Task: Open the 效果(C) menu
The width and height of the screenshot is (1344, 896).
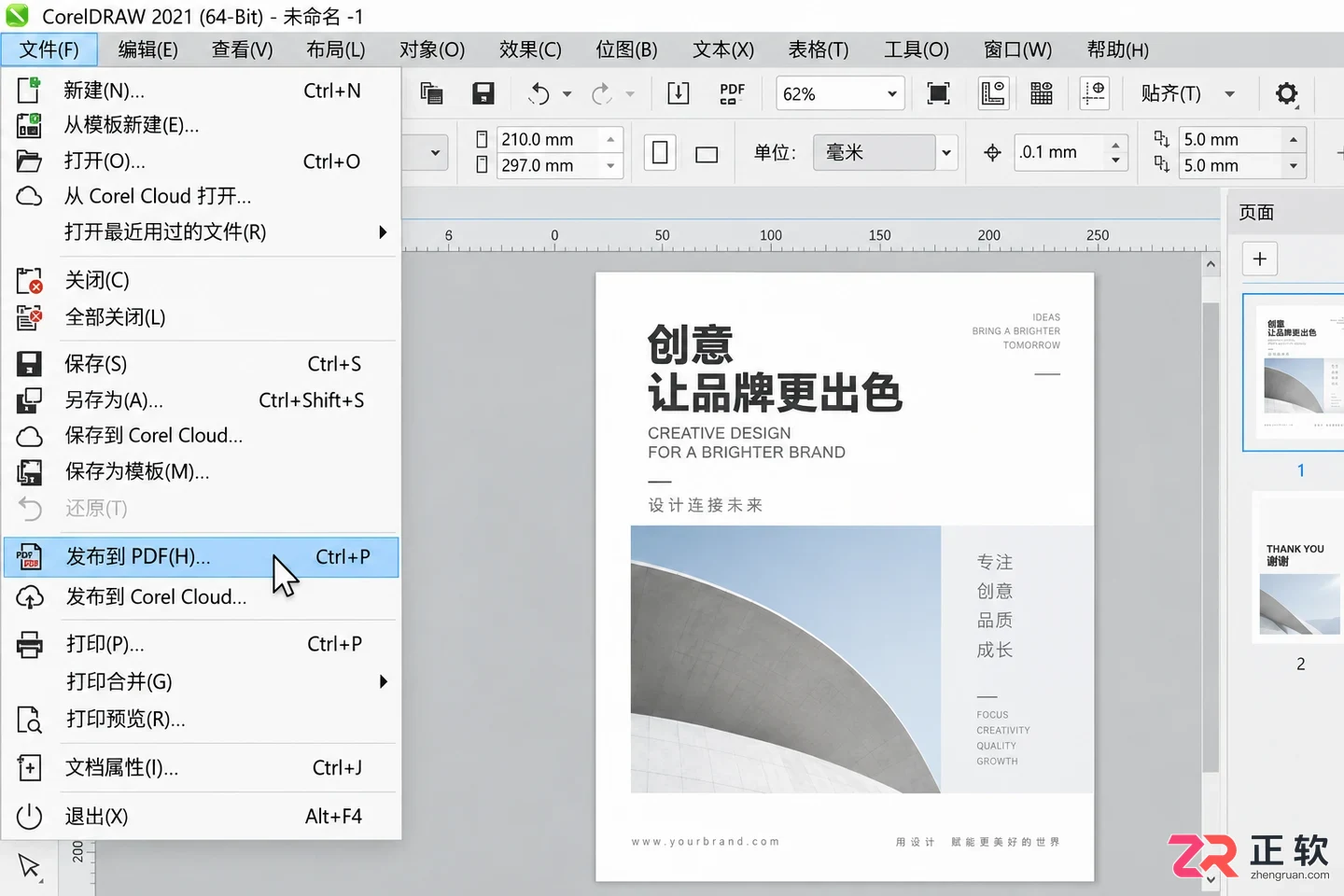Action: pos(530,49)
